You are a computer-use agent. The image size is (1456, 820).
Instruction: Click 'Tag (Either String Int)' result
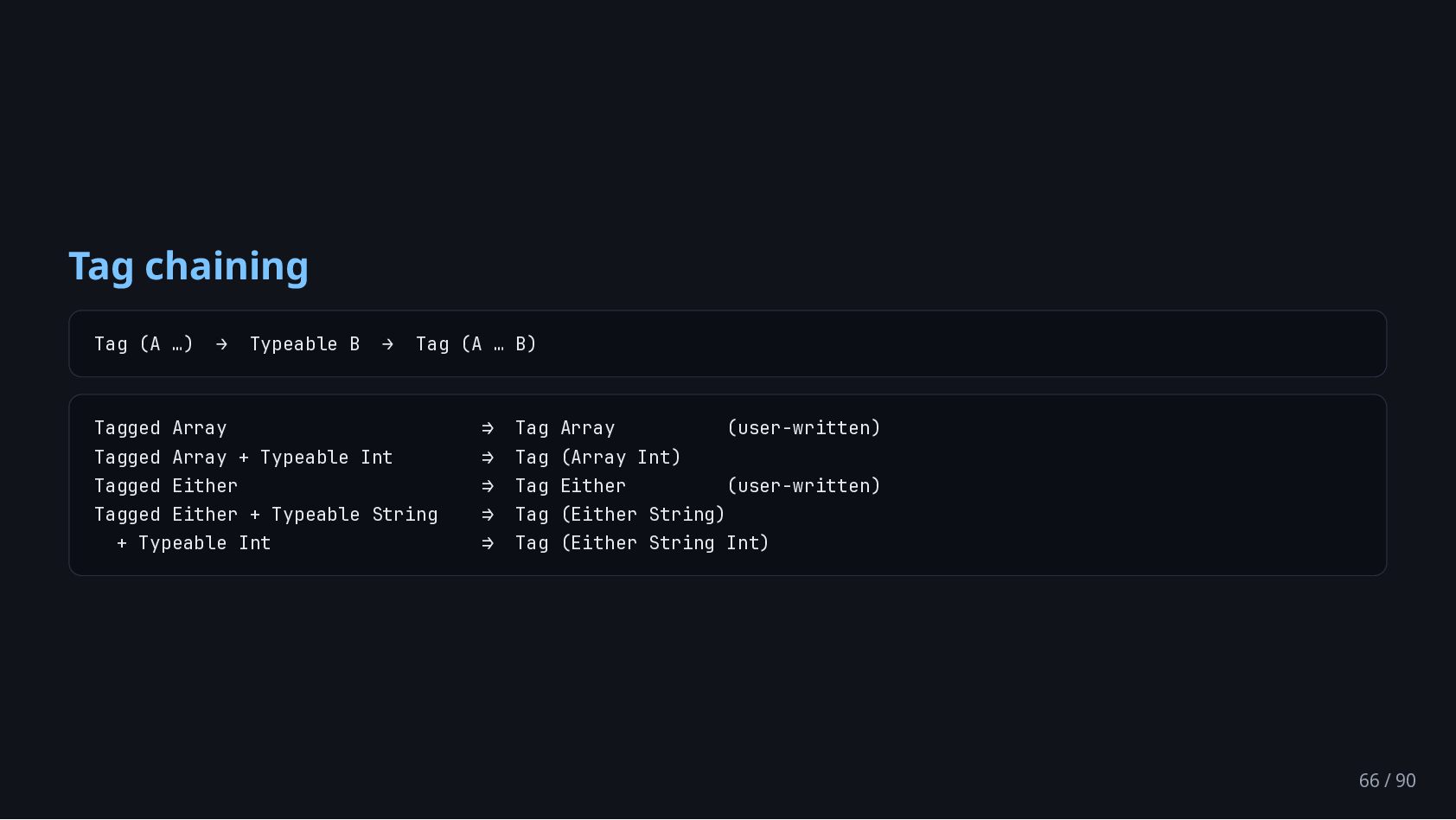coord(642,543)
